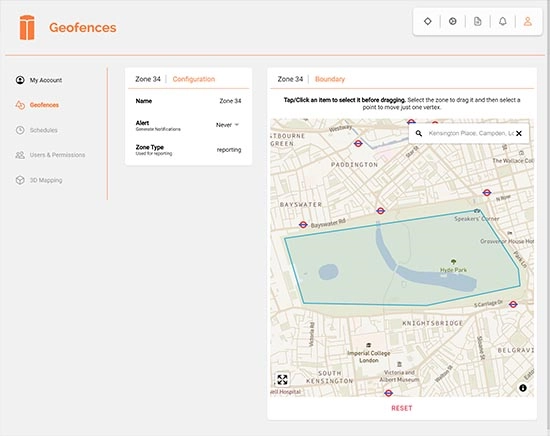Click the locate target icon in toolbar
The image size is (550, 436).
pos(452,21)
